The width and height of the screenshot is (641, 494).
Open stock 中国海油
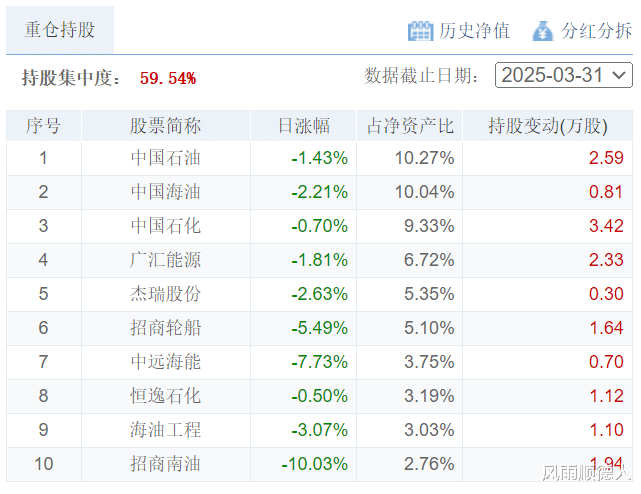click(166, 192)
